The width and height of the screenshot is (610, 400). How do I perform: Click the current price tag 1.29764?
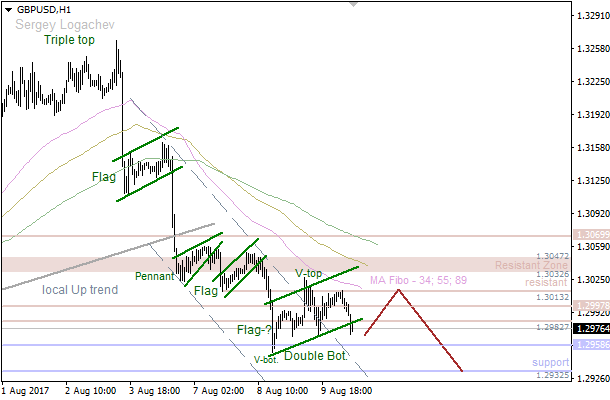[x=588, y=328]
